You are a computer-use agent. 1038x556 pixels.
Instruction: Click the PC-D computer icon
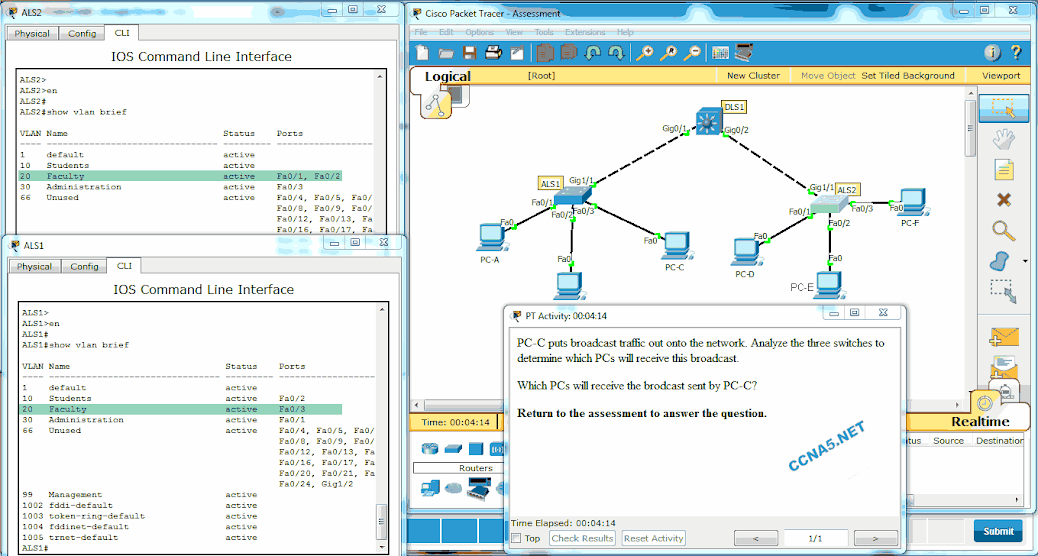pyautogui.click(x=745, y=252)
